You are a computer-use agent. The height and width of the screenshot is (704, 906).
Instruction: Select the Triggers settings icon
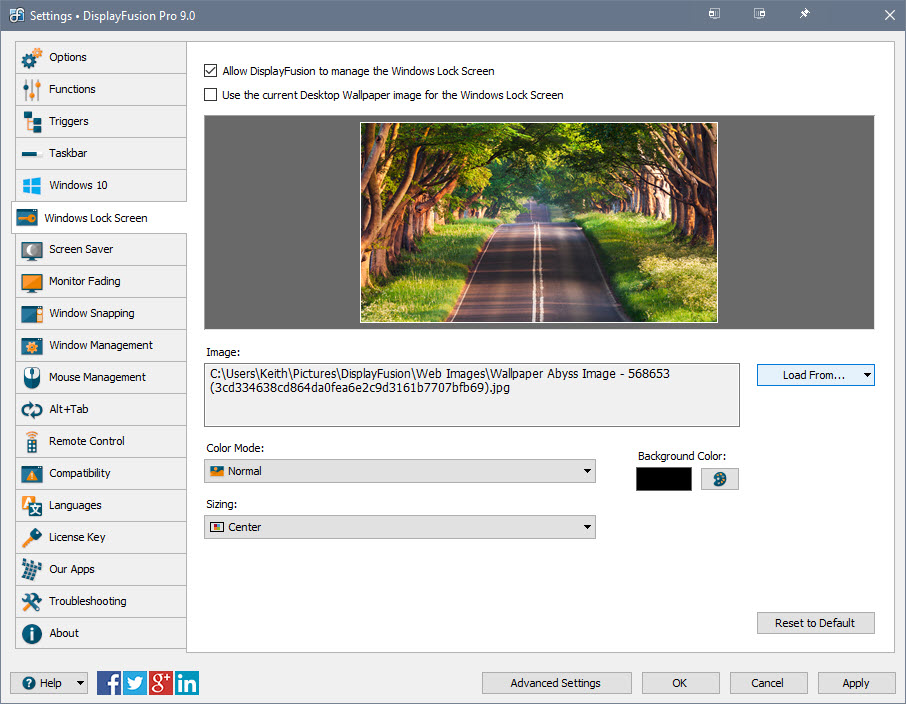(33, 121)
